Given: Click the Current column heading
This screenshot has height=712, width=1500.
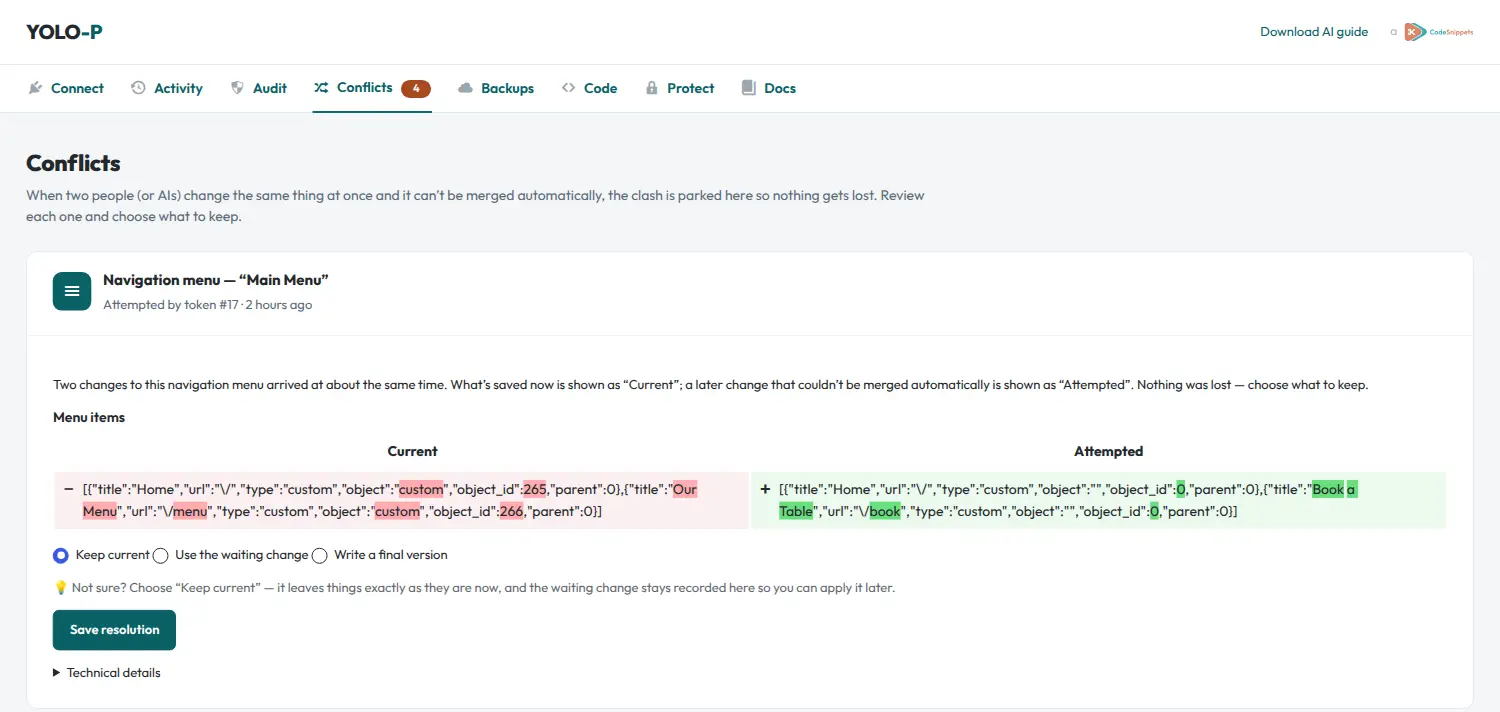Looking at the screenshot, I should (413, 451).
